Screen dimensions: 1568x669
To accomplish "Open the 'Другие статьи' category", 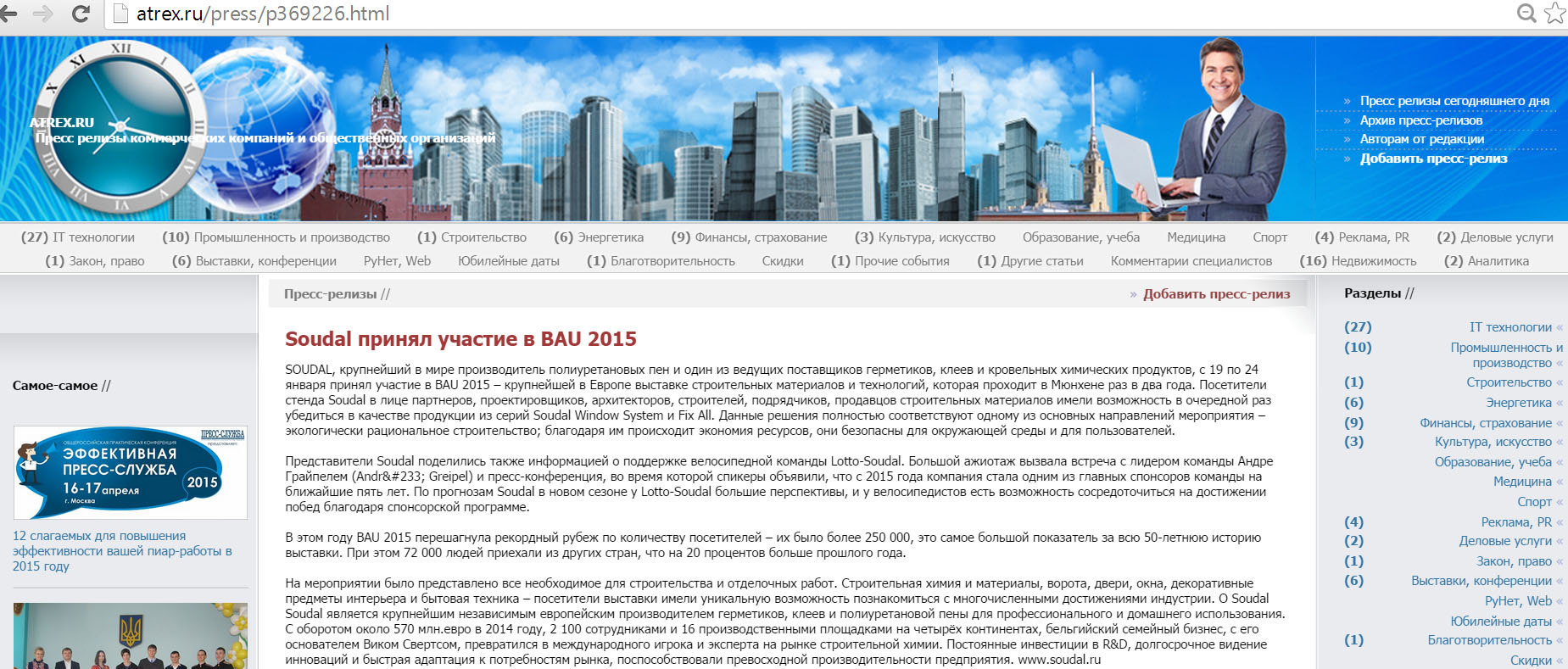I will (x=1042, y=261).
